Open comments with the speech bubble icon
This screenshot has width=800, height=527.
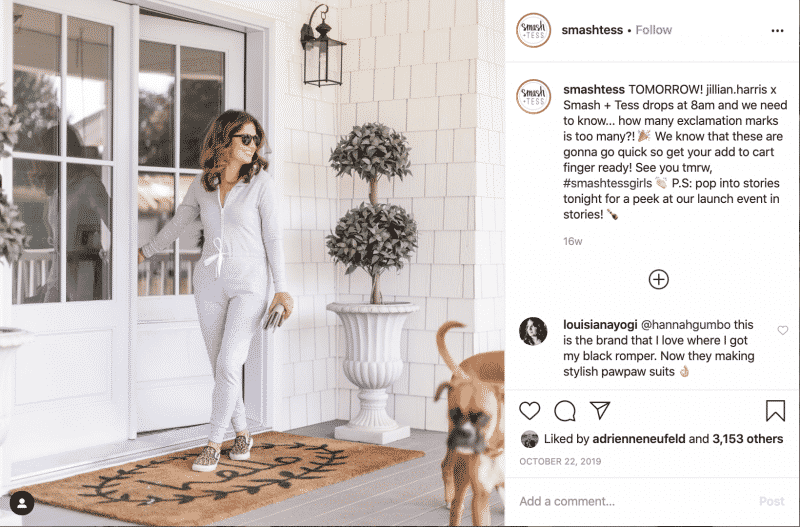pyautogui.click(x=565, y=411)
